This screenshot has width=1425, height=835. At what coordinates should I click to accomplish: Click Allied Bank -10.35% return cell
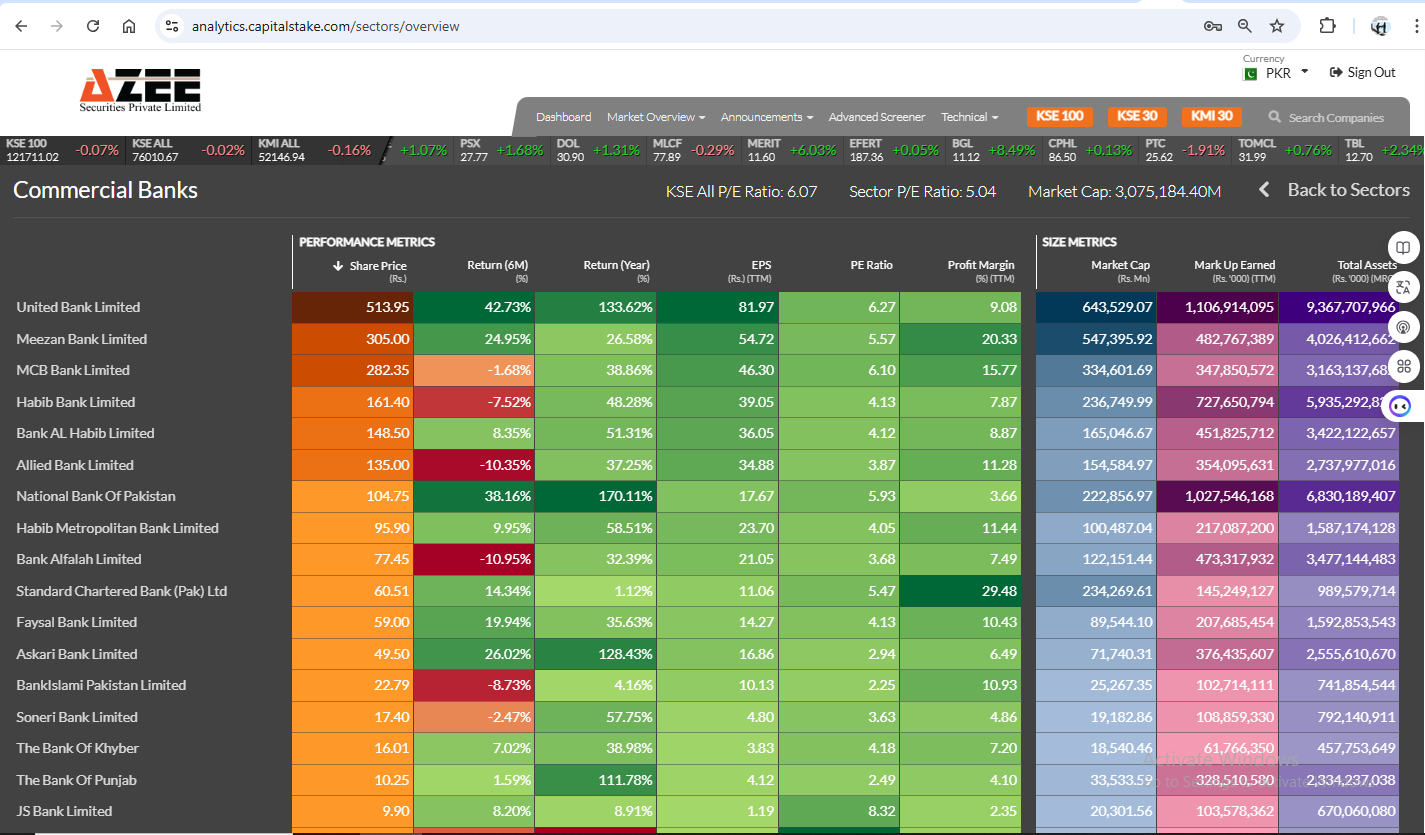click(473, 465)
